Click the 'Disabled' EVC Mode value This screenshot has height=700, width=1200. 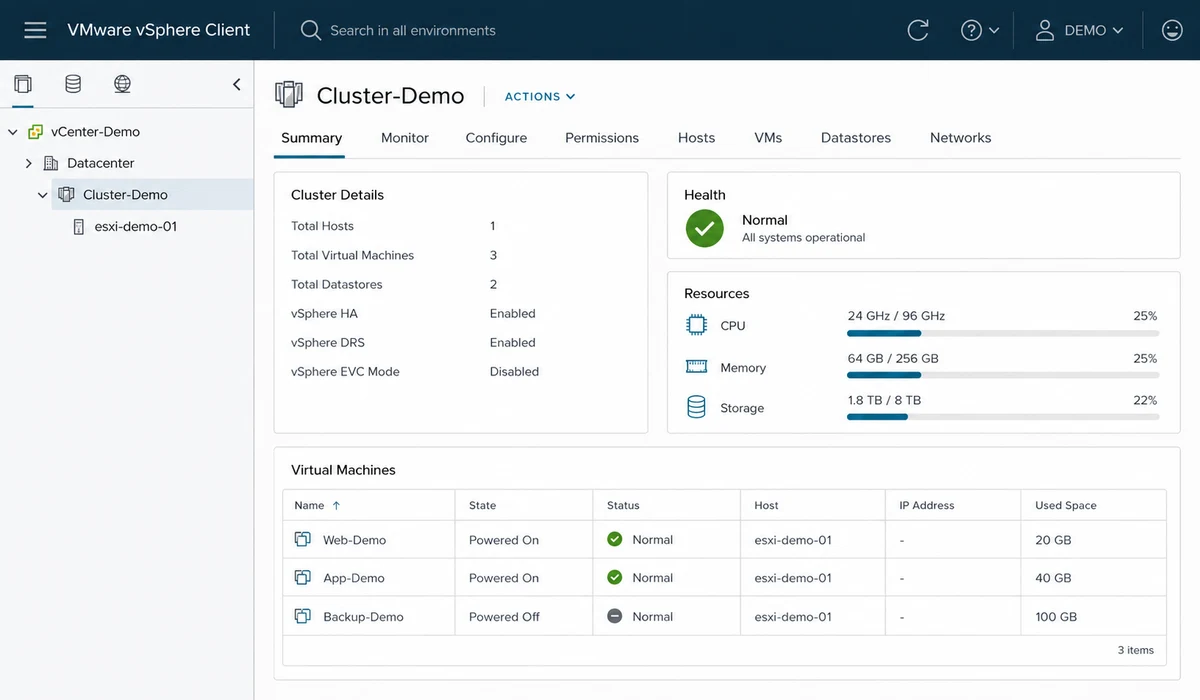(x=514, y=372)
